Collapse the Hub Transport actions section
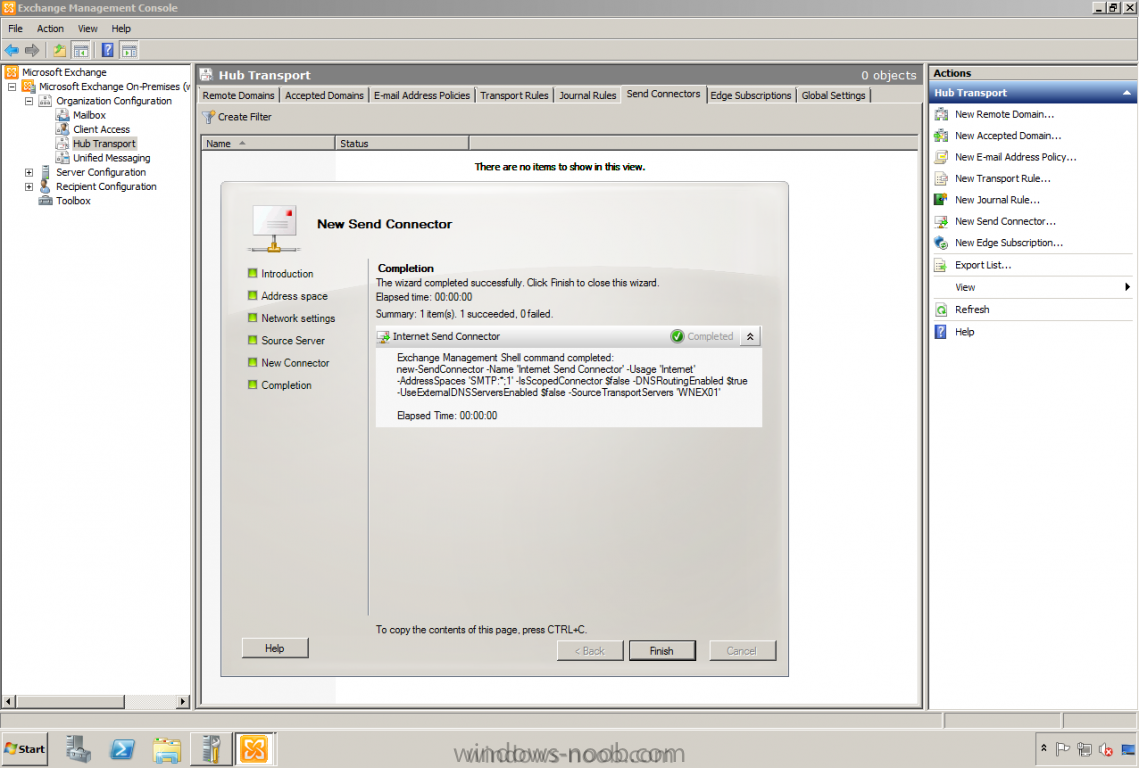 pyautogui.click(x=1127, y=93)
